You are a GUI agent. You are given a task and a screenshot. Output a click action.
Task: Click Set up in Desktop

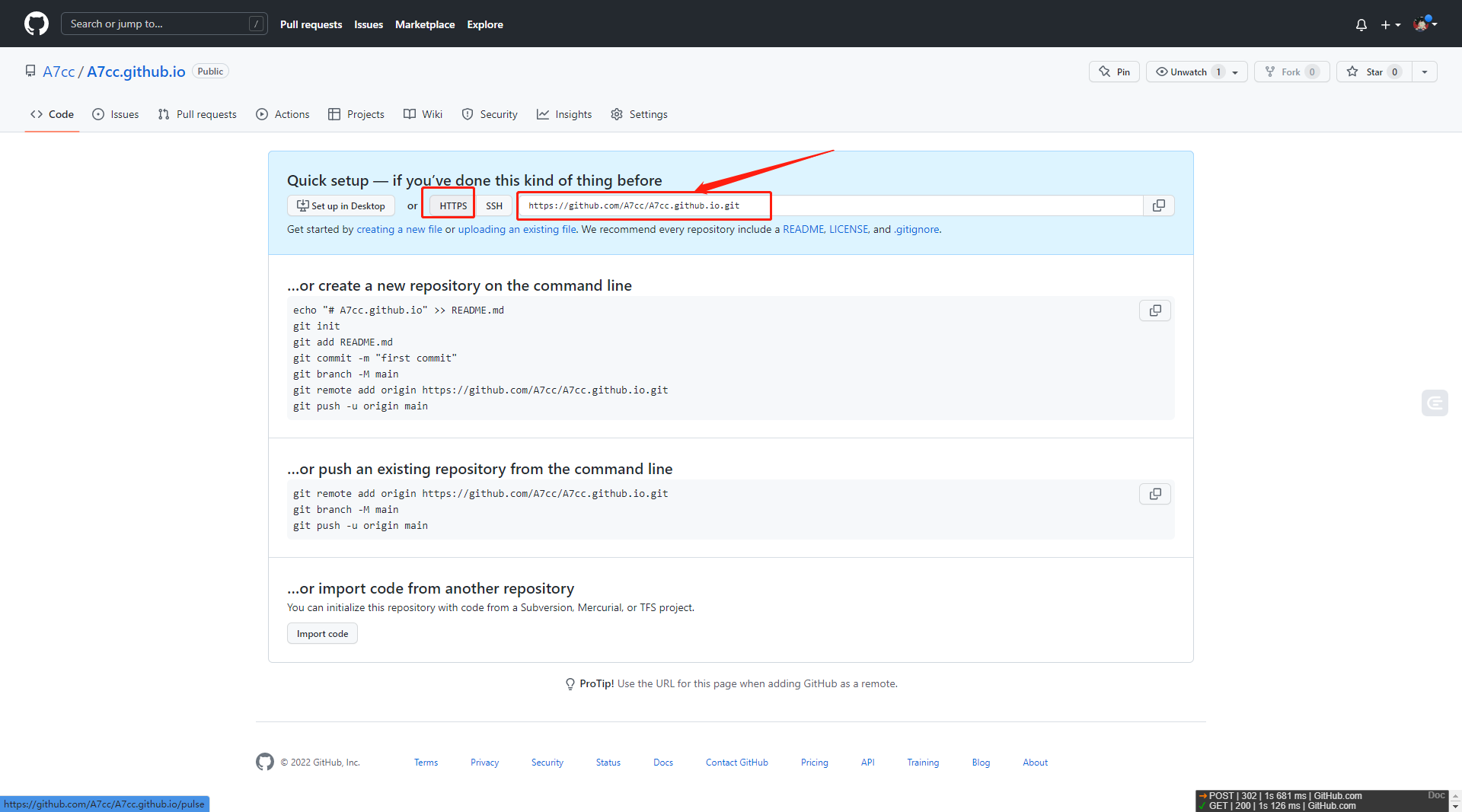tap(341, 205)
